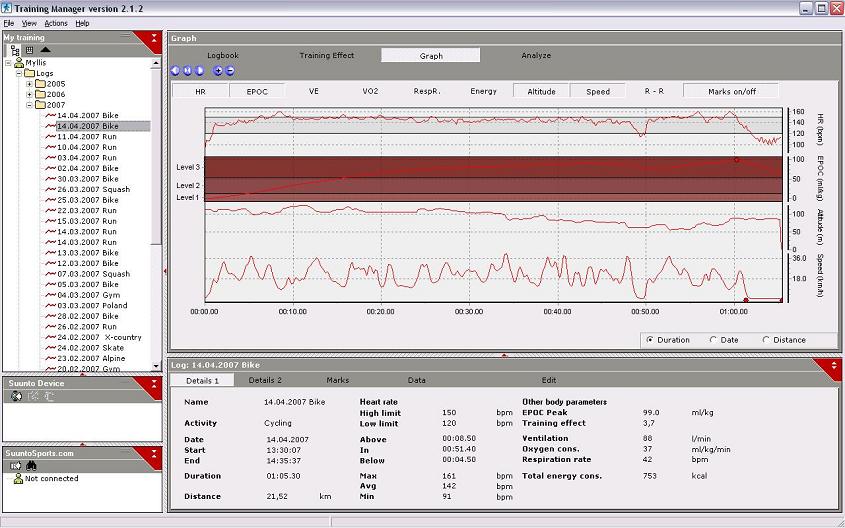845x528 pixels.
Task: Toggle the EPOC graph series button
Action: click(x=257, y=91)
